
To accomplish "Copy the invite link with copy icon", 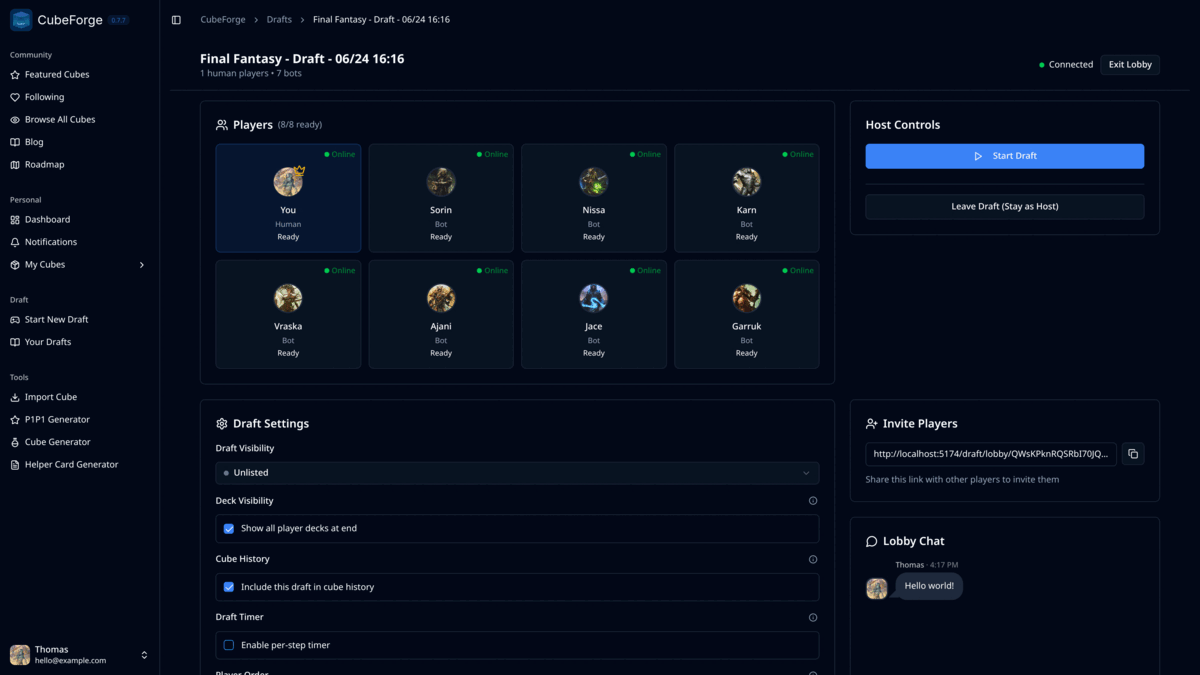I will pos(1133,454).
